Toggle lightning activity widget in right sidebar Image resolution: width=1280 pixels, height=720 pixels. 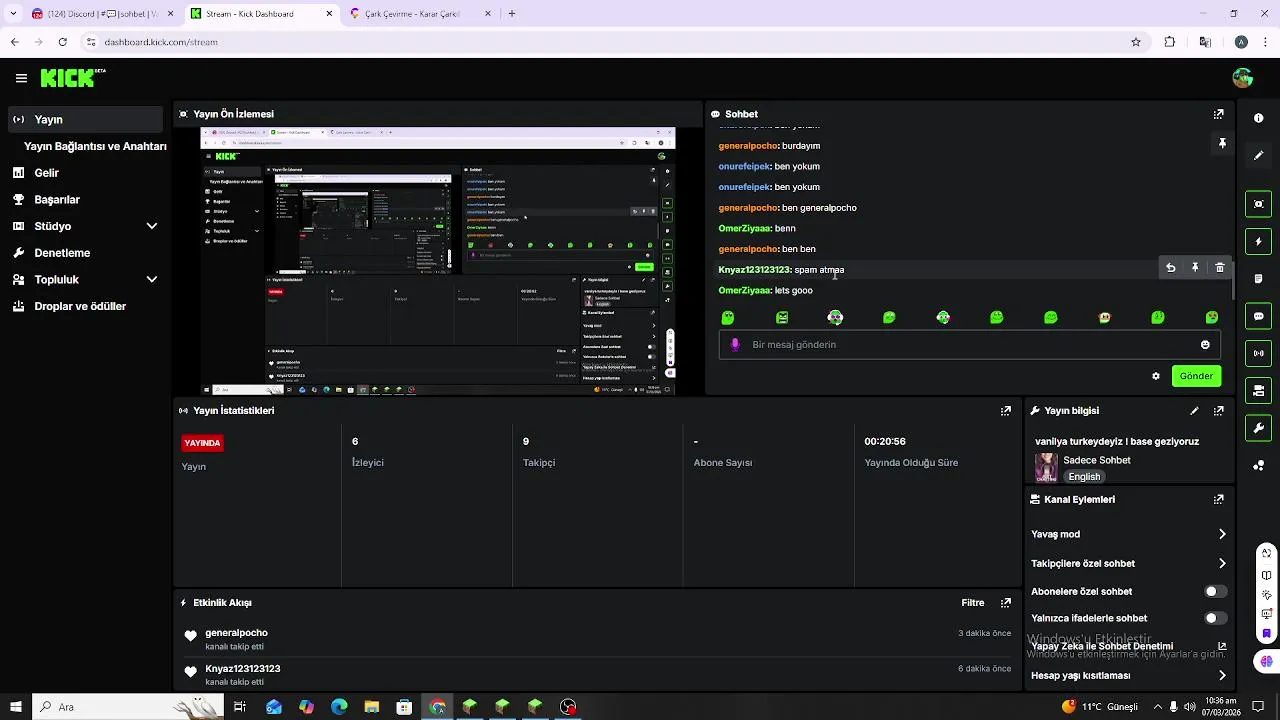1258,241
